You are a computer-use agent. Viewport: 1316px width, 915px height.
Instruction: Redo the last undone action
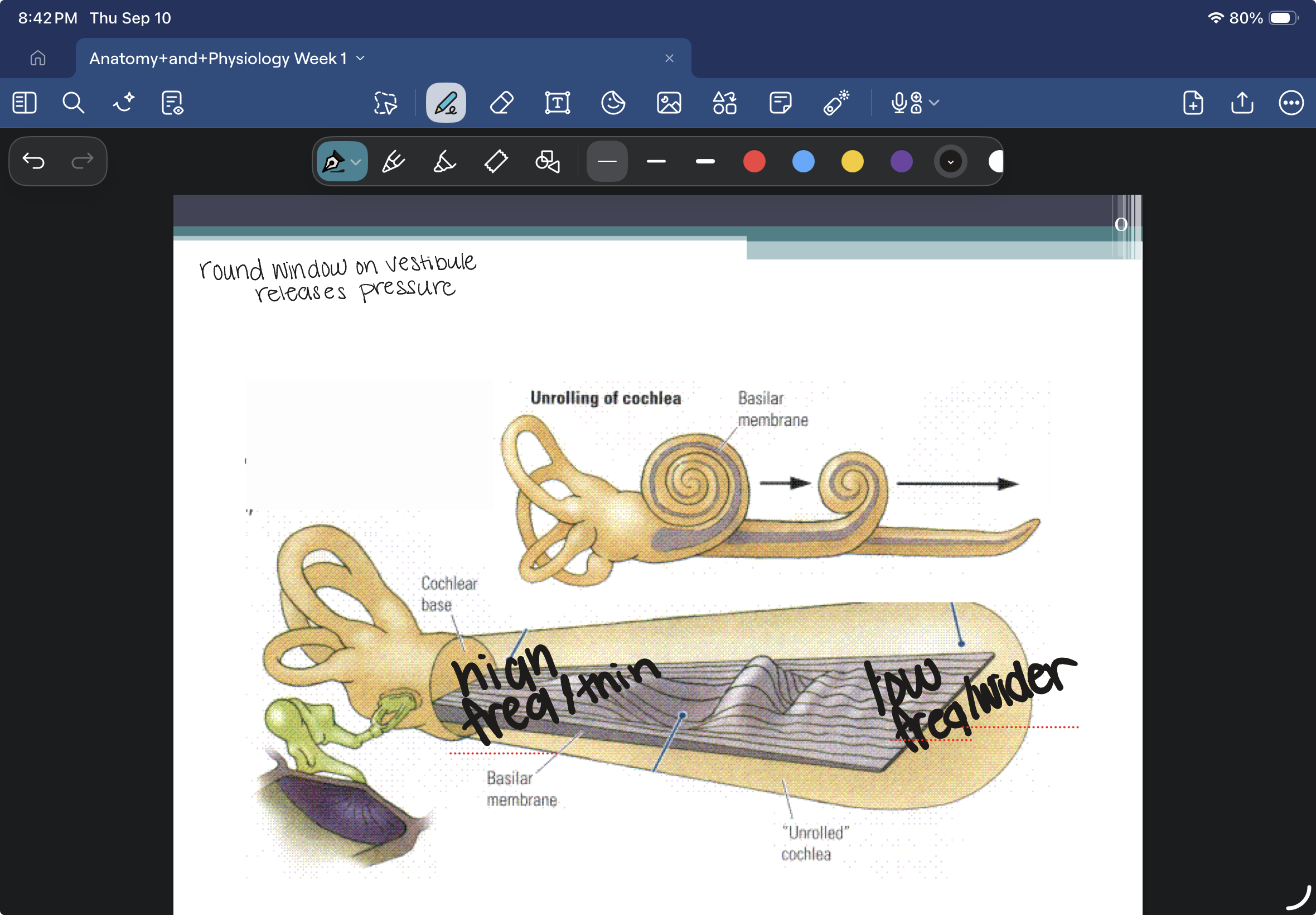pyautogui.click(x=83, y=161)
